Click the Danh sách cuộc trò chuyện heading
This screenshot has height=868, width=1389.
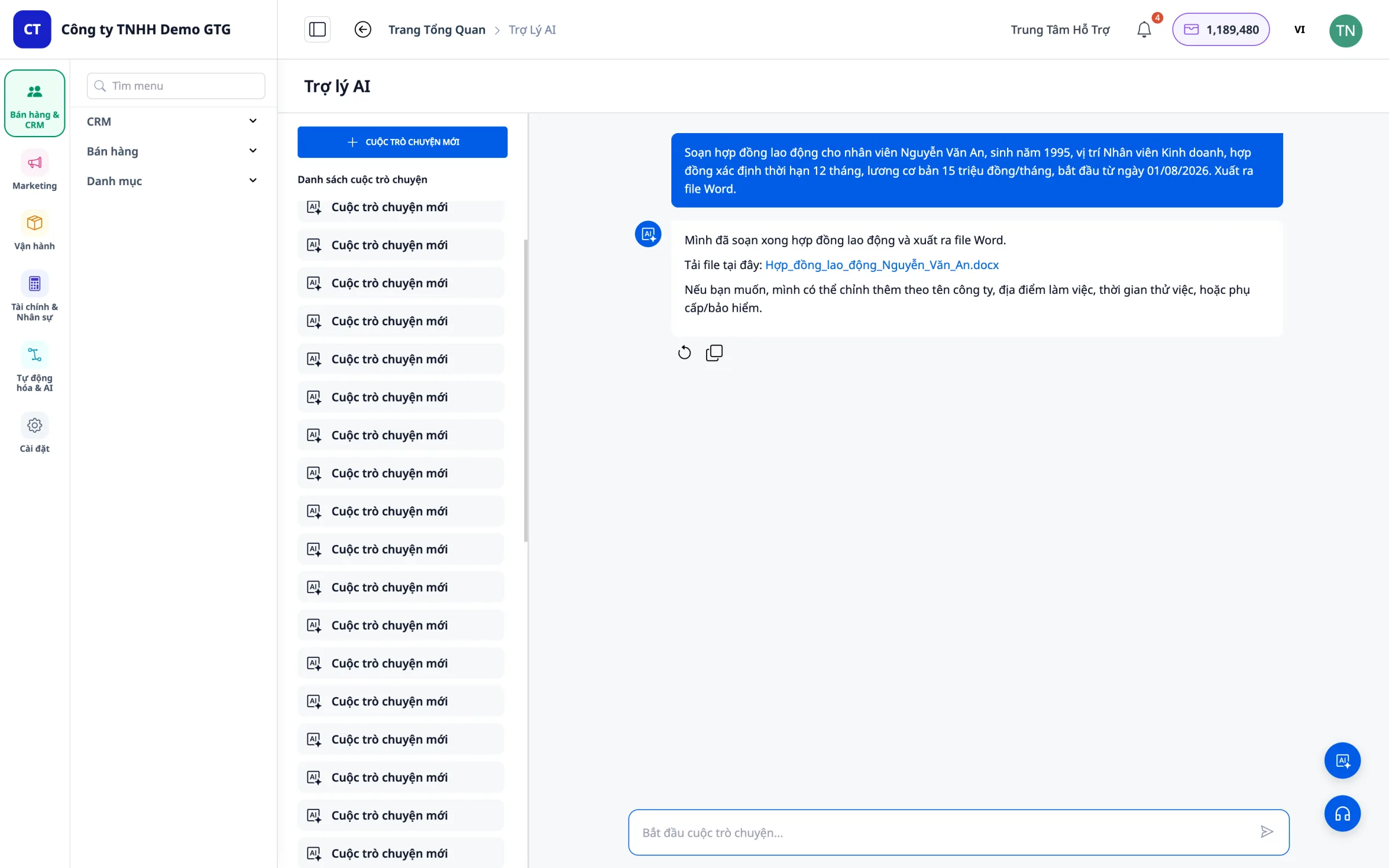[x=362, y=179]
